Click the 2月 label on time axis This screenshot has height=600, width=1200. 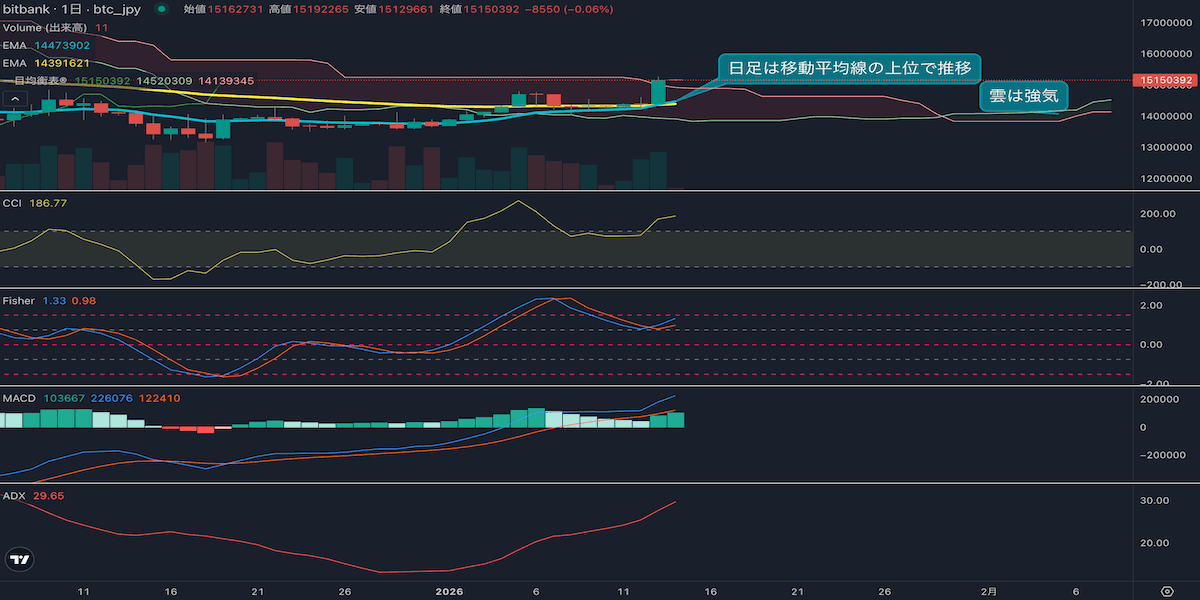pos(988,590)
